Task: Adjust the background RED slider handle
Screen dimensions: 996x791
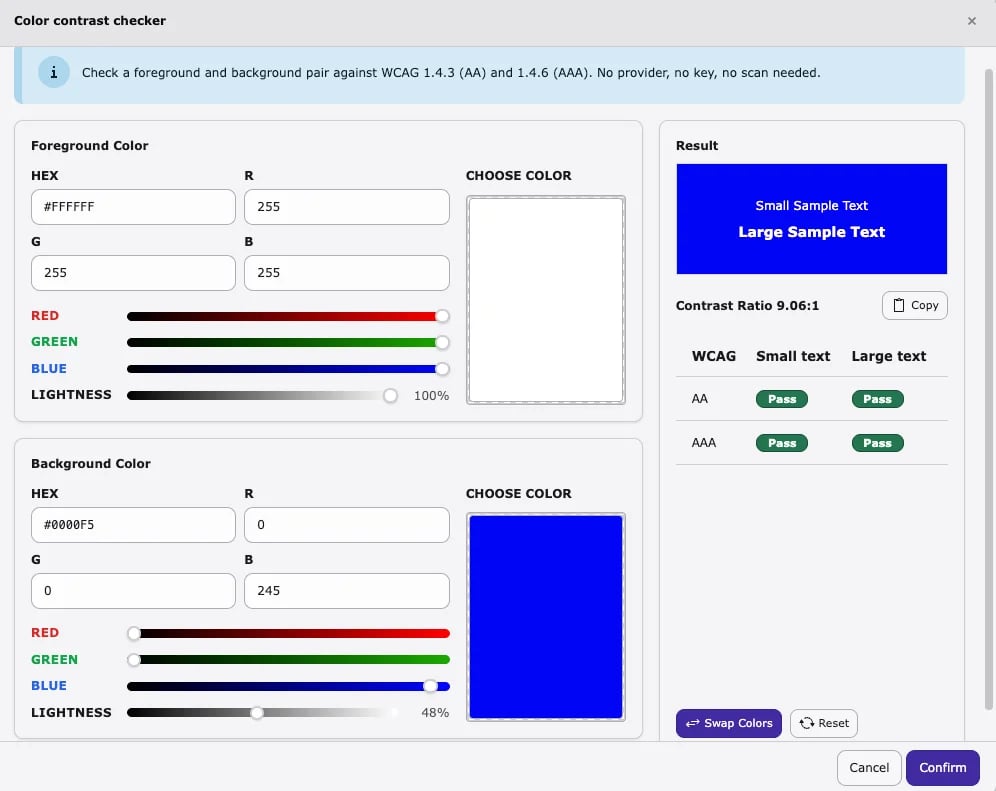Action: pyautogui.click(x=133, y=633)
